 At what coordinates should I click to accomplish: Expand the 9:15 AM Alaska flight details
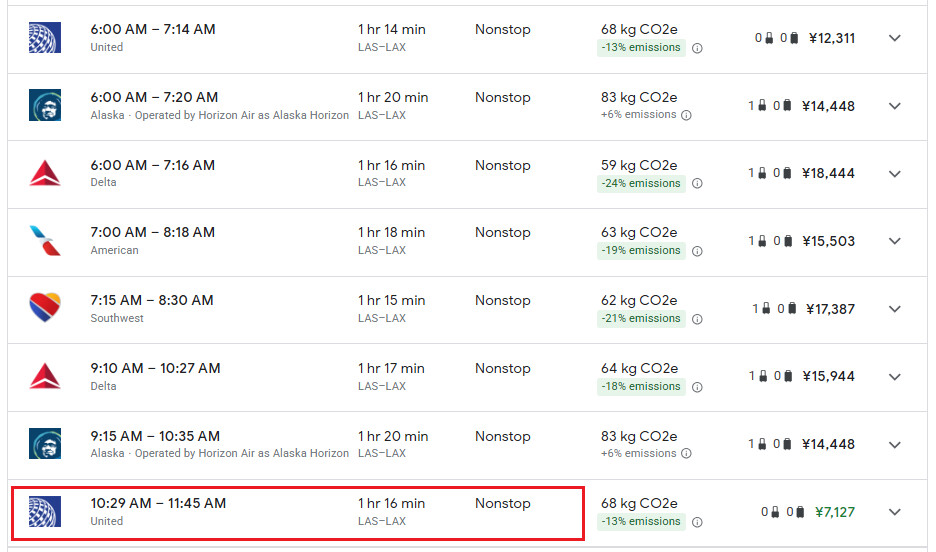click(895, 444)
